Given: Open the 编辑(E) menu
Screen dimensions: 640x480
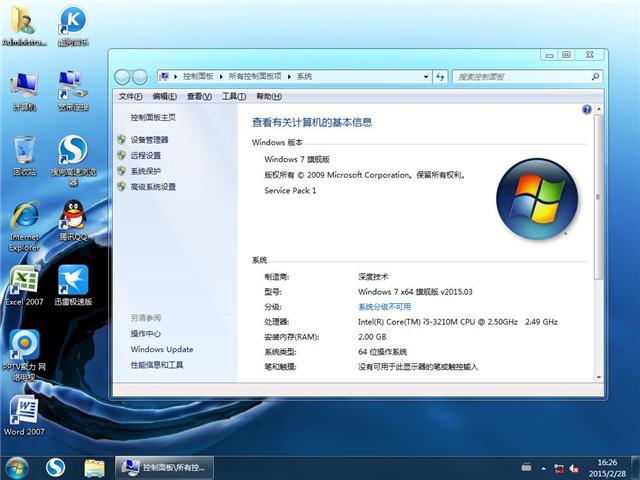Looking at the screenshot, I should pos(164,96).
